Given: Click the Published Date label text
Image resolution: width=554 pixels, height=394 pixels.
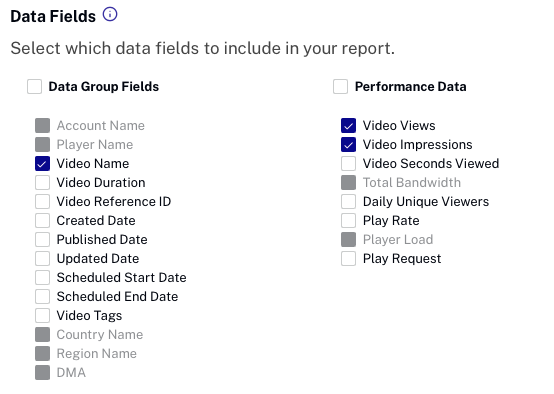Looking at the screenshot, I should (x=102, y=240).
